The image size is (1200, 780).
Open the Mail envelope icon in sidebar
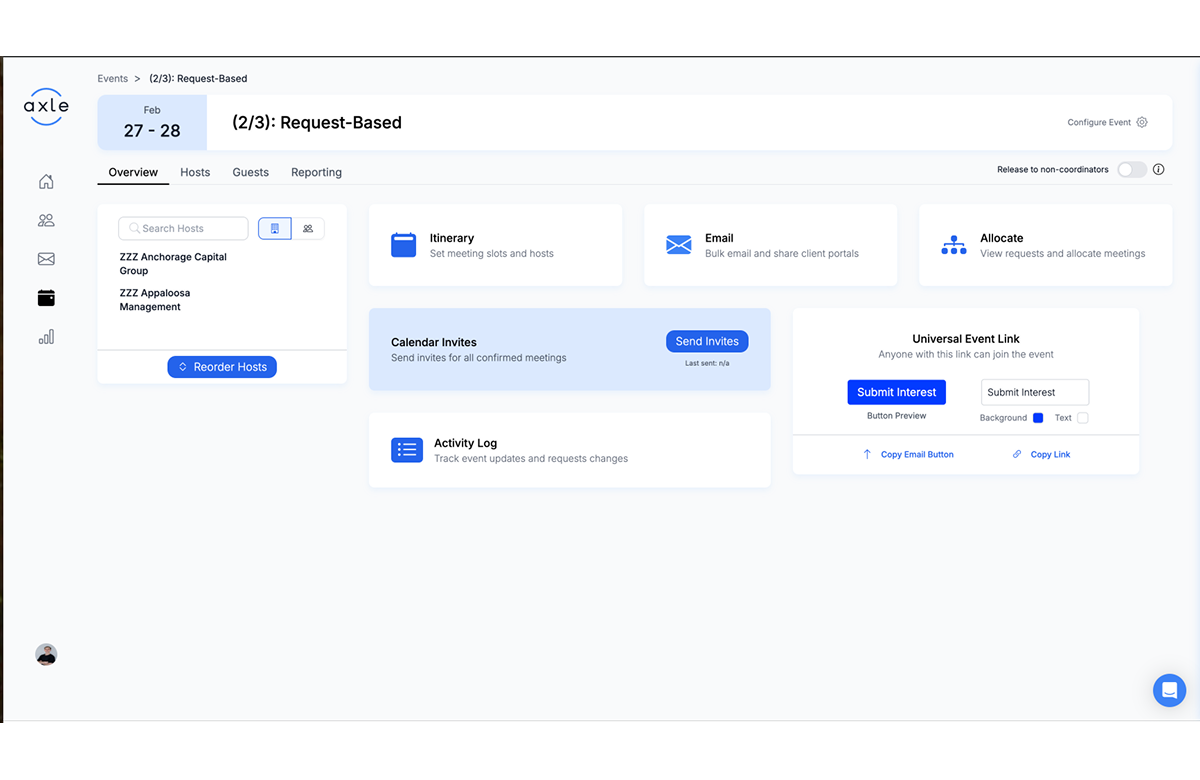[x=46, y=259]
